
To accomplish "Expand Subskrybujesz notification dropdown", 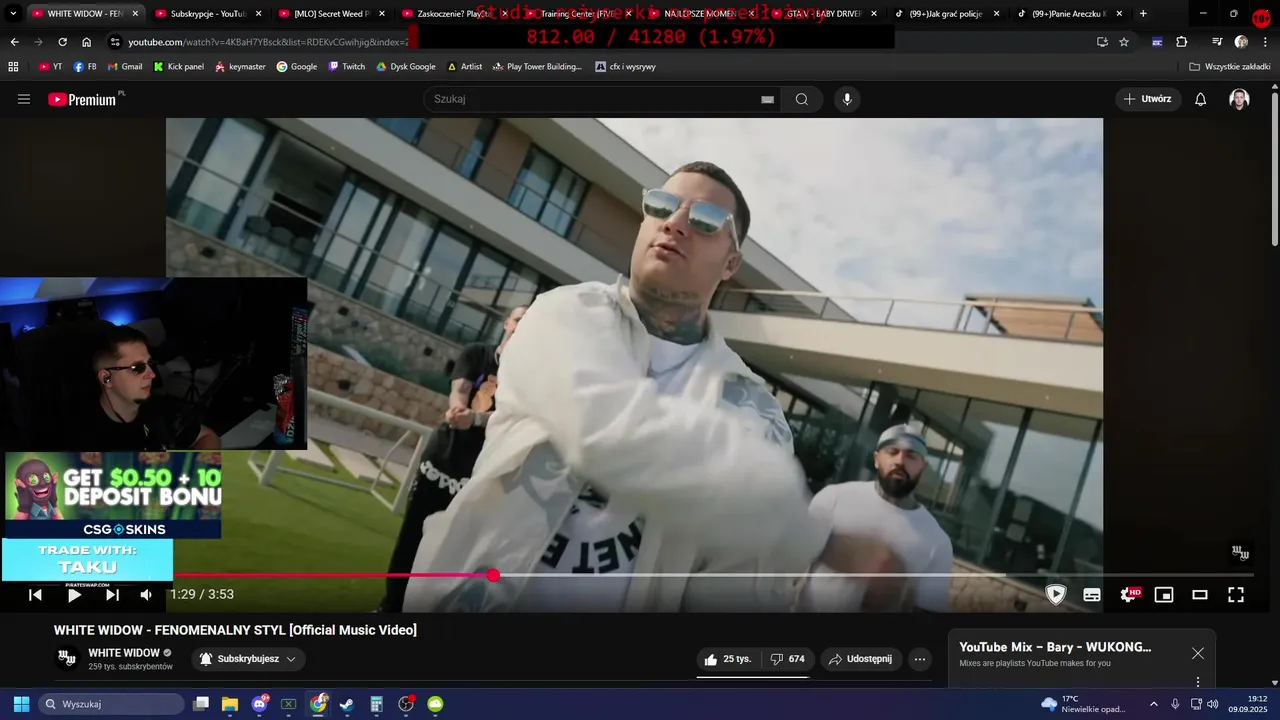I will coord(249,659).
